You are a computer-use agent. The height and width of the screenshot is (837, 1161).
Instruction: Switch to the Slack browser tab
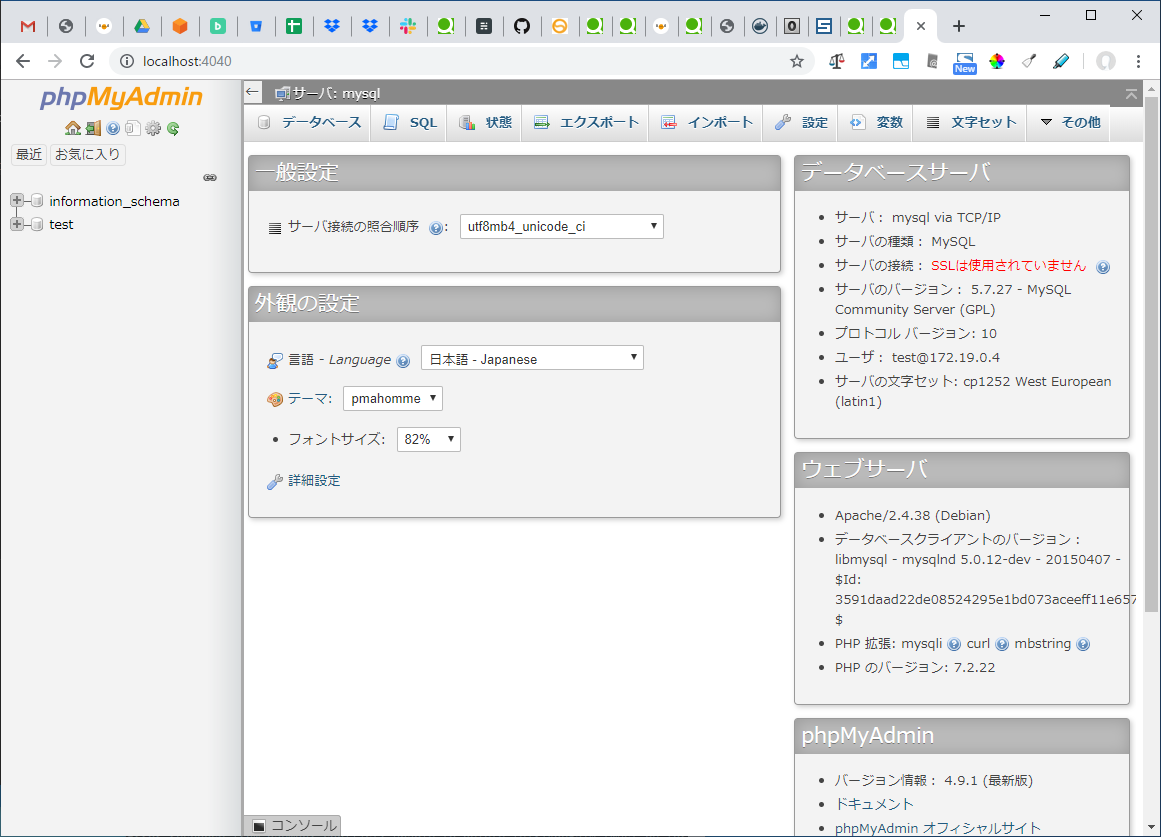(408, 26)
